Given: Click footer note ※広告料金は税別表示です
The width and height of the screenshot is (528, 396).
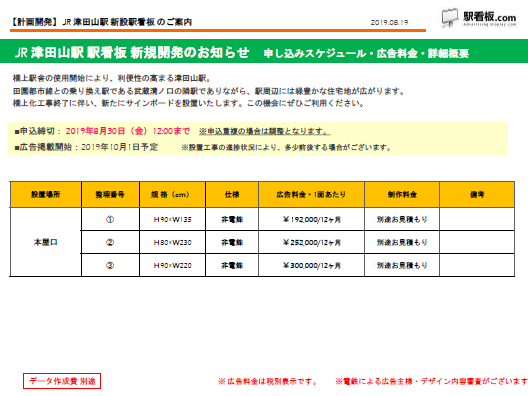Looking at the screenshot, I should [x=268, y=382].
